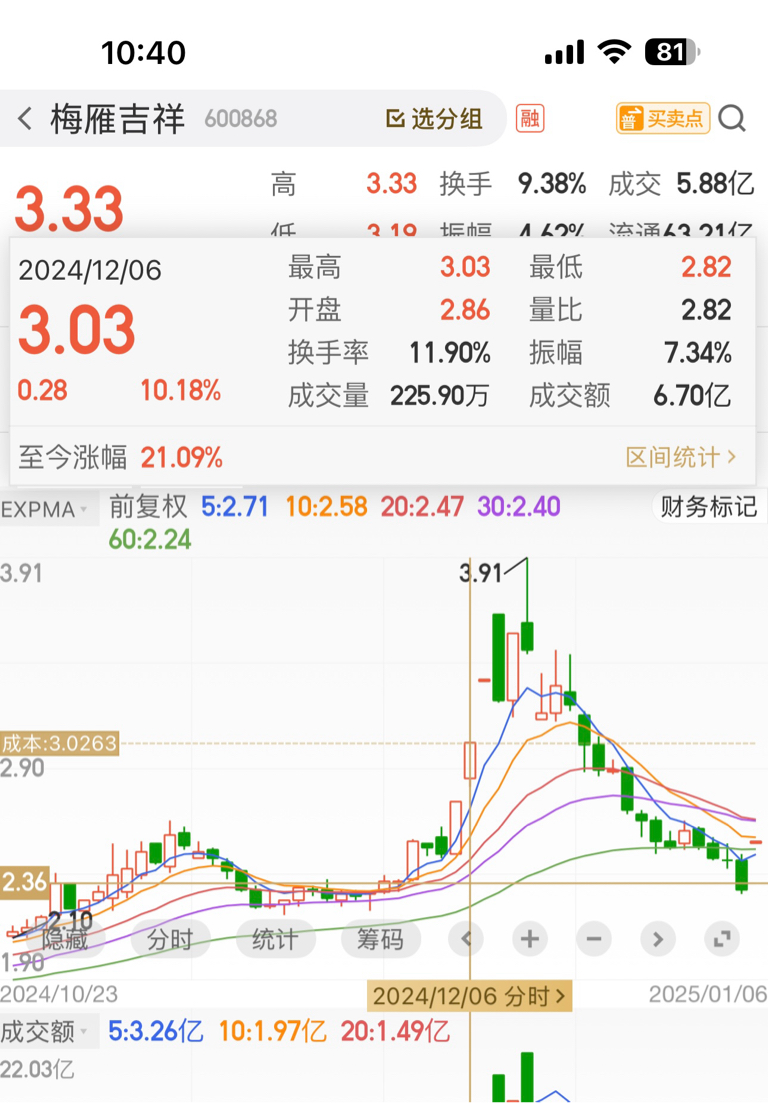Tap the 成交量 225.90万 value

point(440,395)
